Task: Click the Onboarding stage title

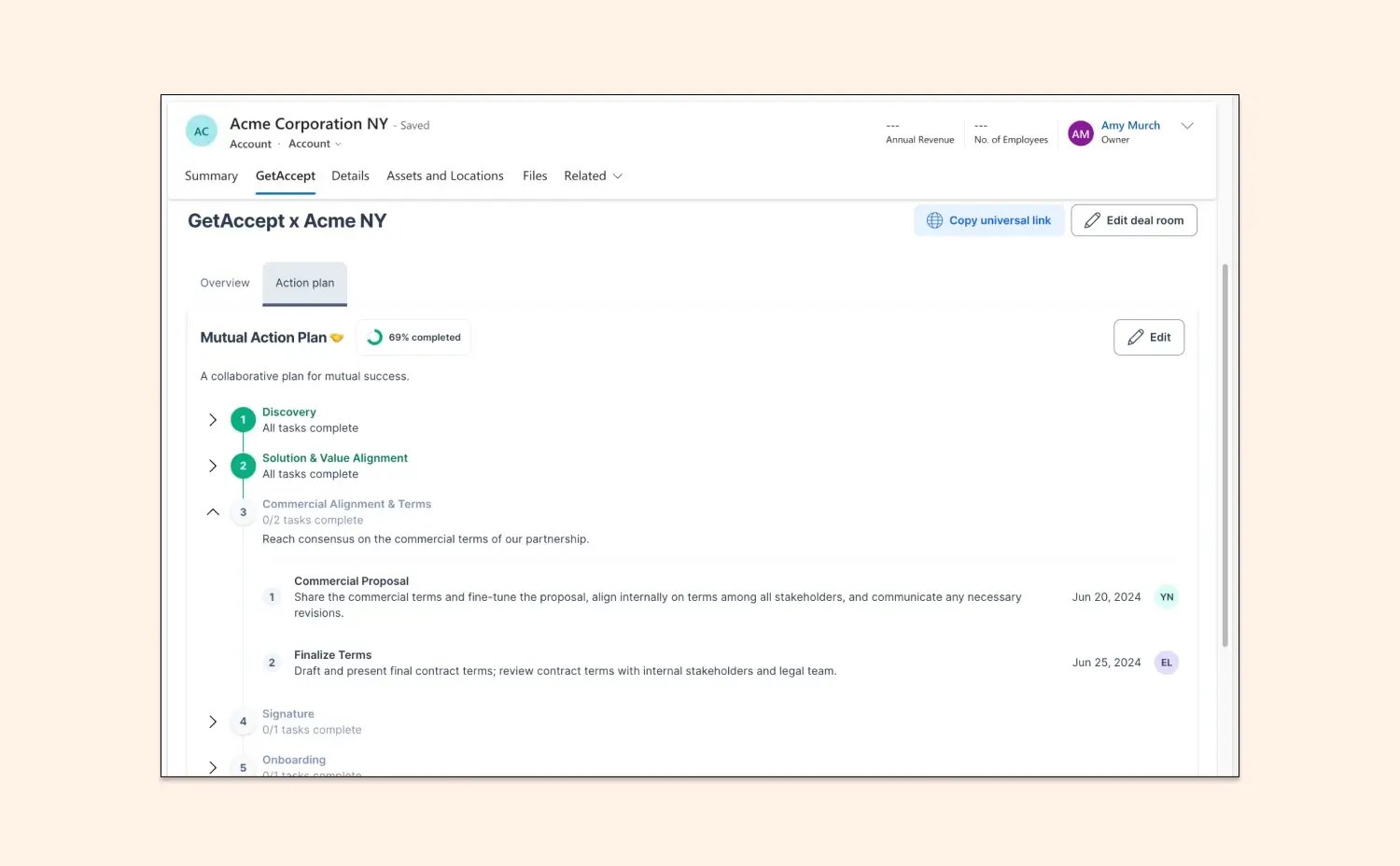Action: (x=294, y=760)
